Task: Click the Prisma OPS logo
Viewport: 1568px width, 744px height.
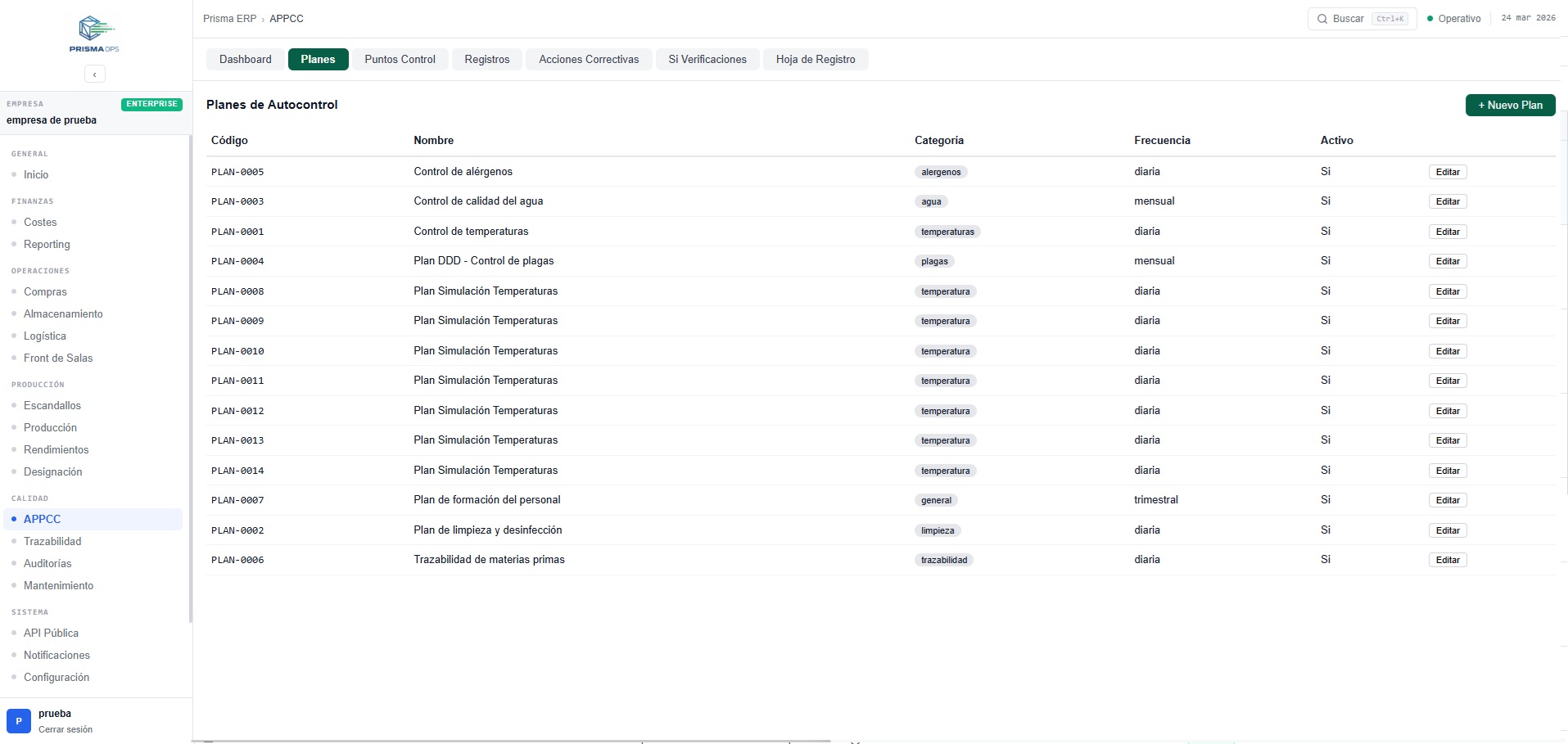Action: (95, 34)
